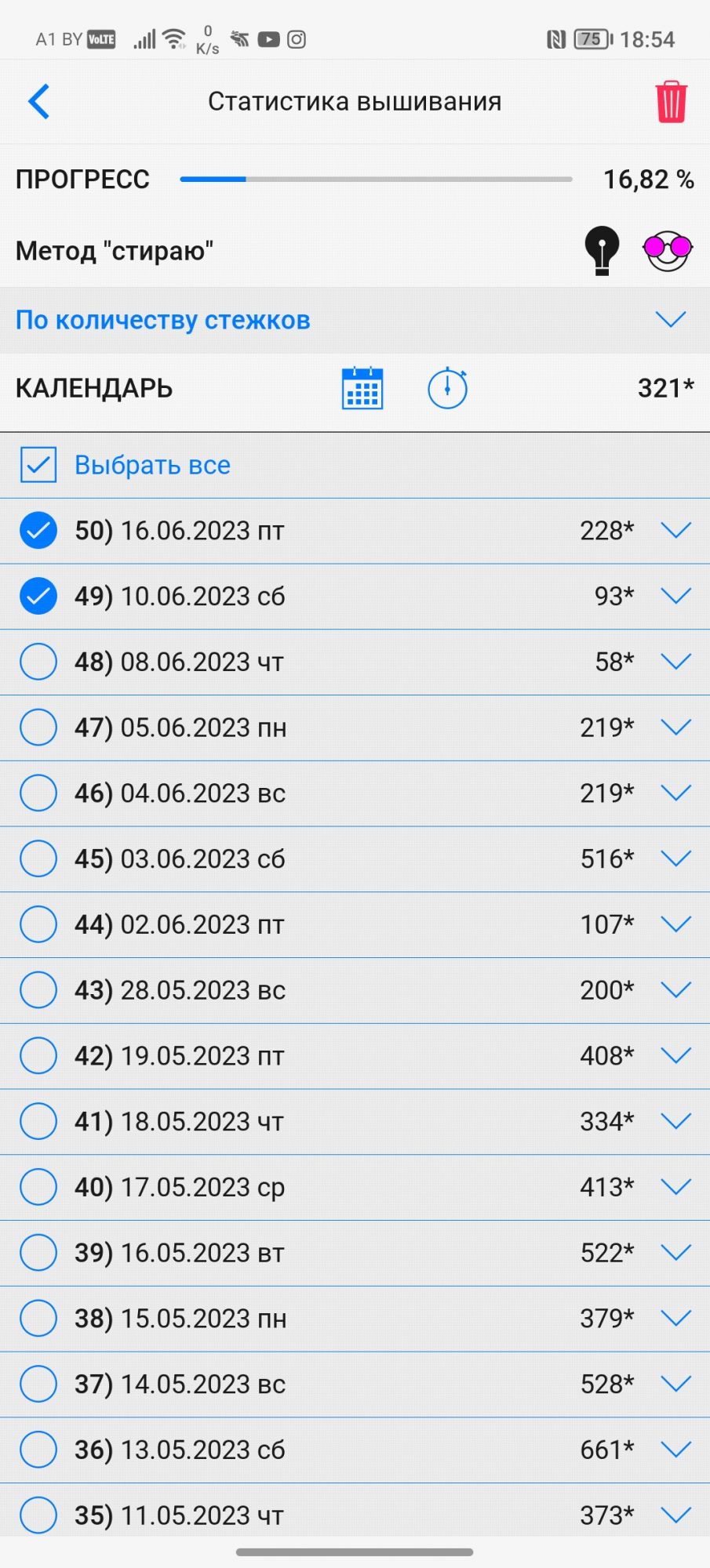Tap the 'Выбрать все' text link

coord(152,465)
